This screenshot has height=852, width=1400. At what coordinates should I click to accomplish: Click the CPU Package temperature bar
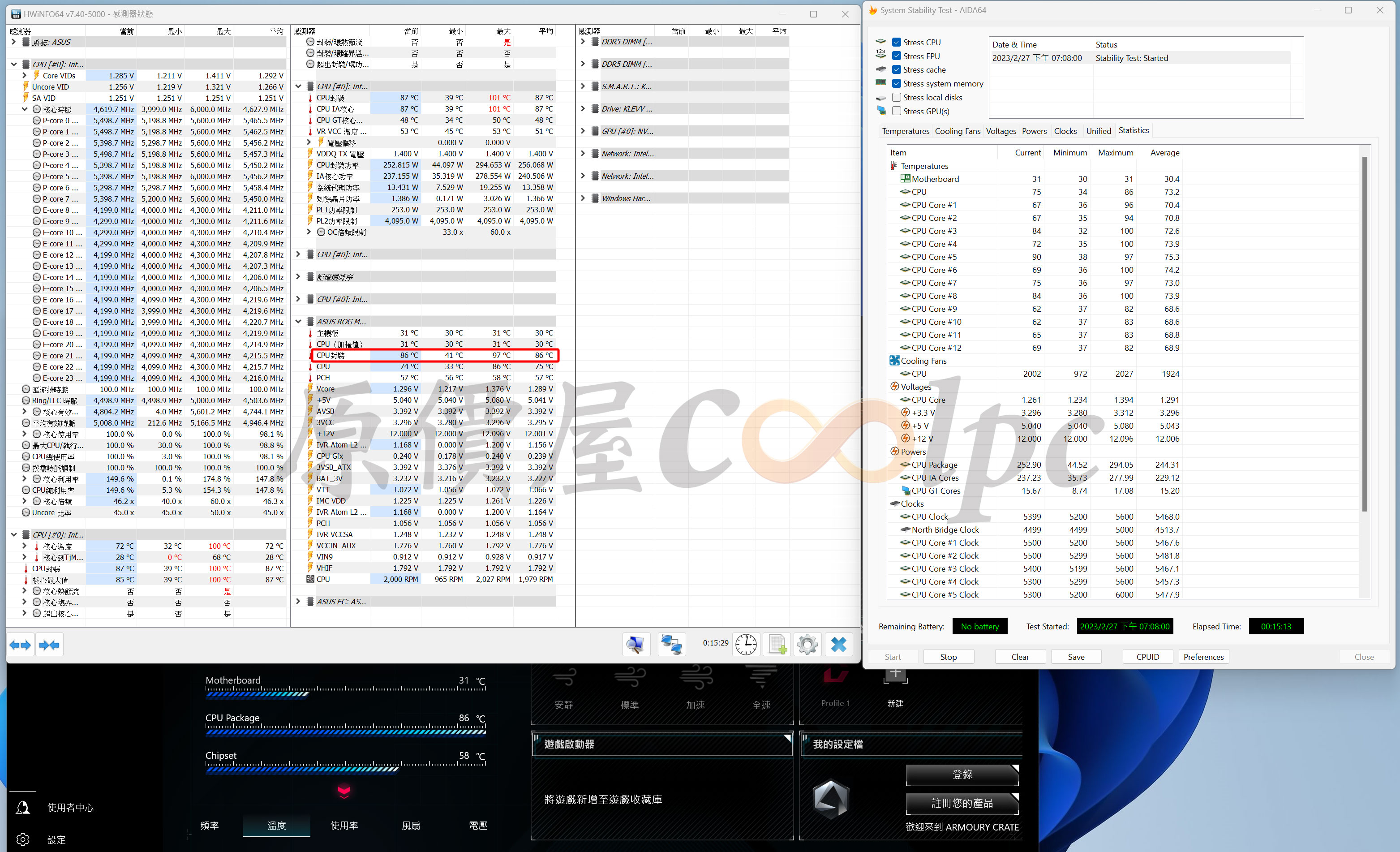coord(345,732)
